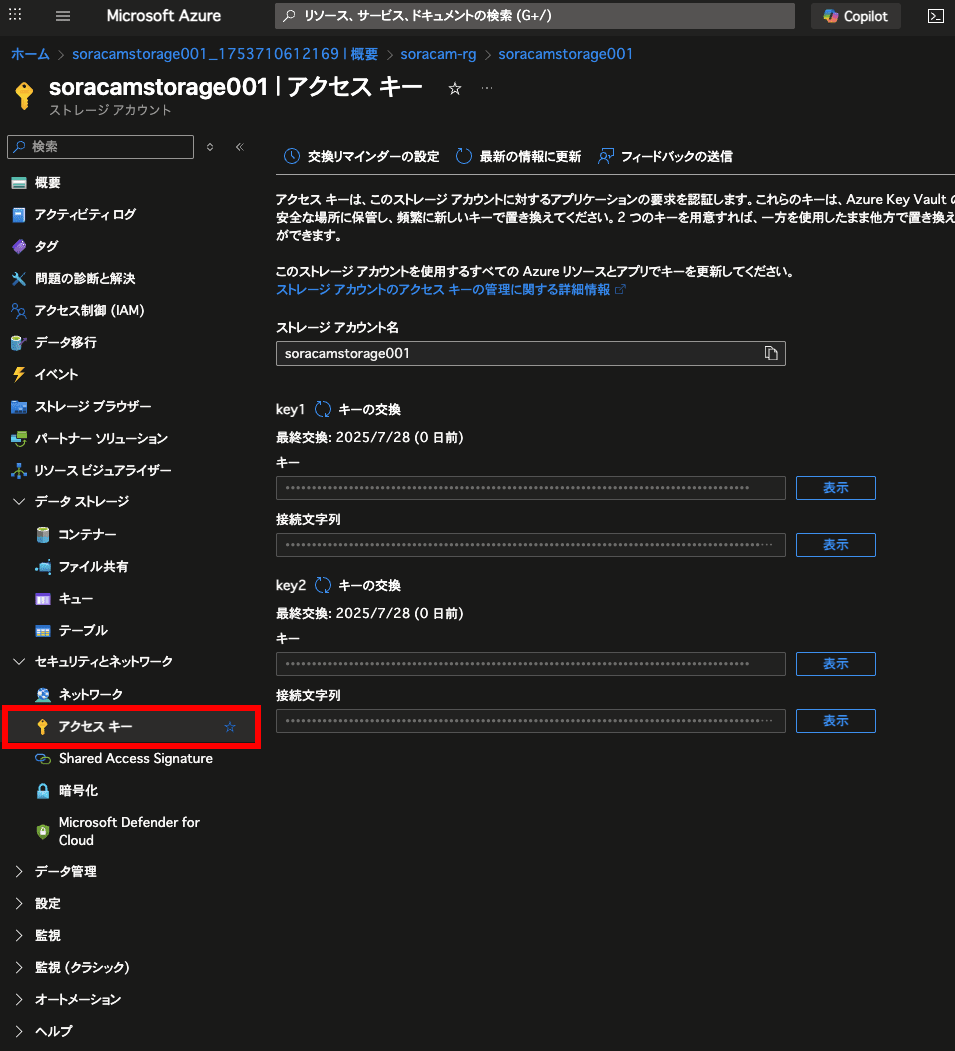Screen dimensions: 955x1051
Task: Collapse the sidebar with the double chevron
Action: click(240, 147)
